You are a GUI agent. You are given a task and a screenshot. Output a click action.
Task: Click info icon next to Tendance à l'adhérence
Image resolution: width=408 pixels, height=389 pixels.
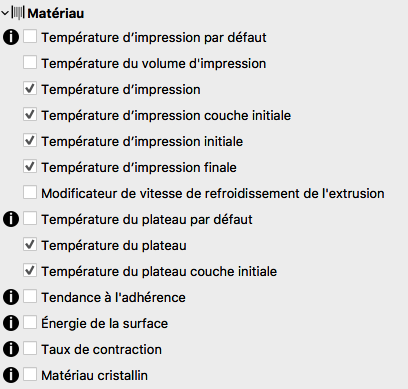pyautogui.click(x=11, y=297)
